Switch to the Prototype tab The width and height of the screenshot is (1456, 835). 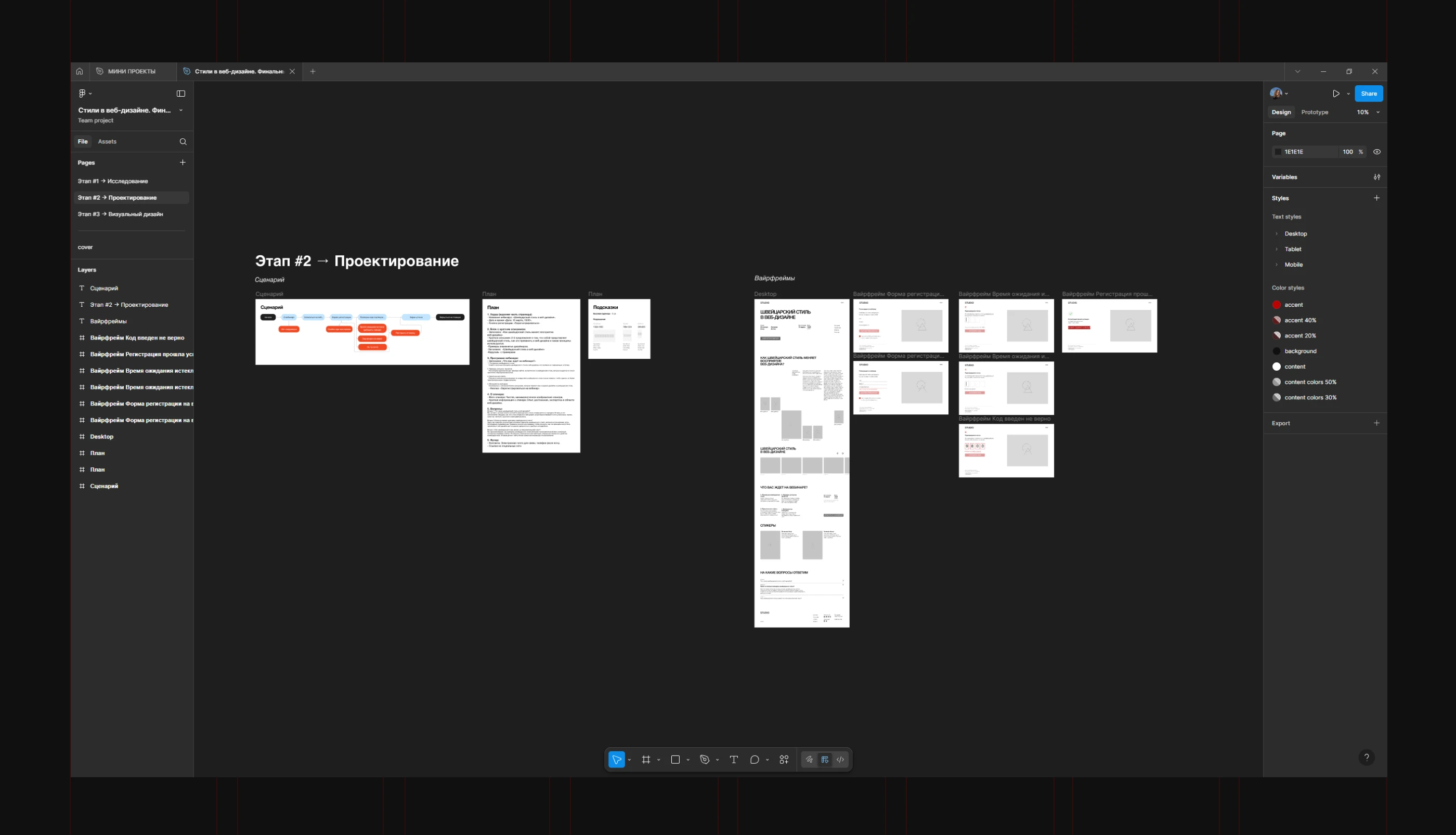tap(1315, 112)
